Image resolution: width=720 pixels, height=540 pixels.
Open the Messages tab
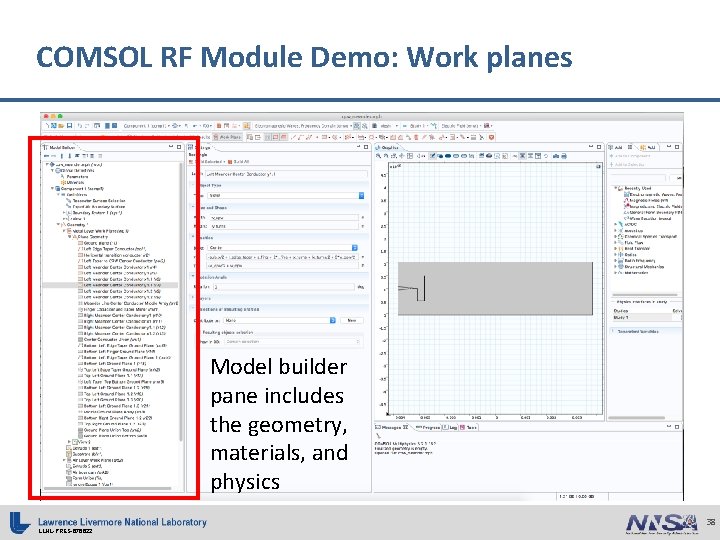pyautogui.click(x=392, y=427)
